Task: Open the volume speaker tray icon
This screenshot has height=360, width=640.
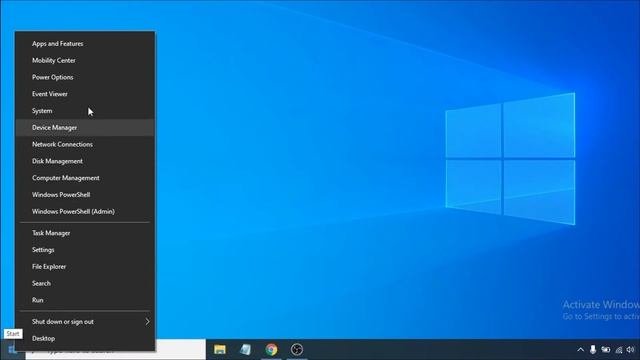Action: (631, 349)
